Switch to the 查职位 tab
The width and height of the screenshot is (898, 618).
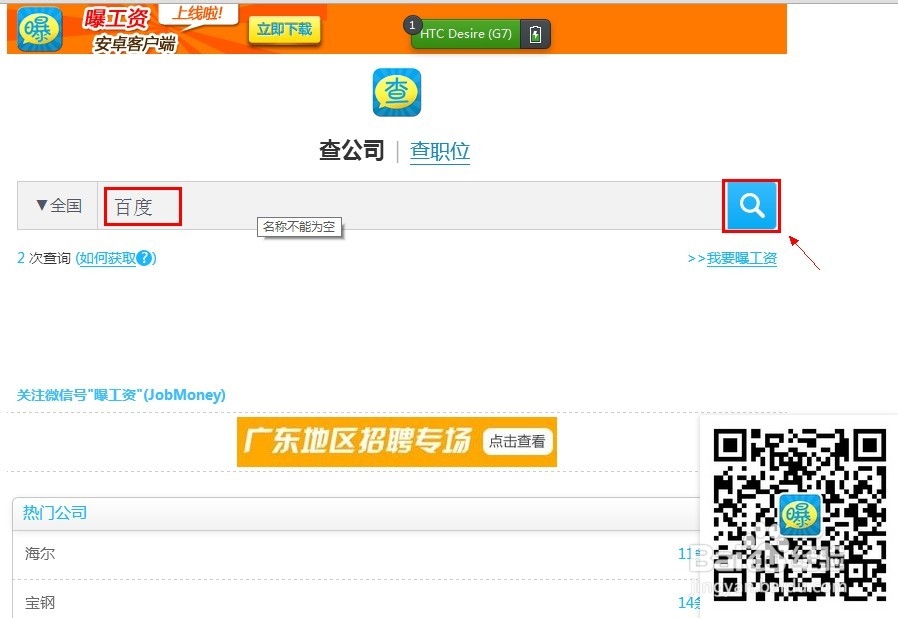click(439, 150)
